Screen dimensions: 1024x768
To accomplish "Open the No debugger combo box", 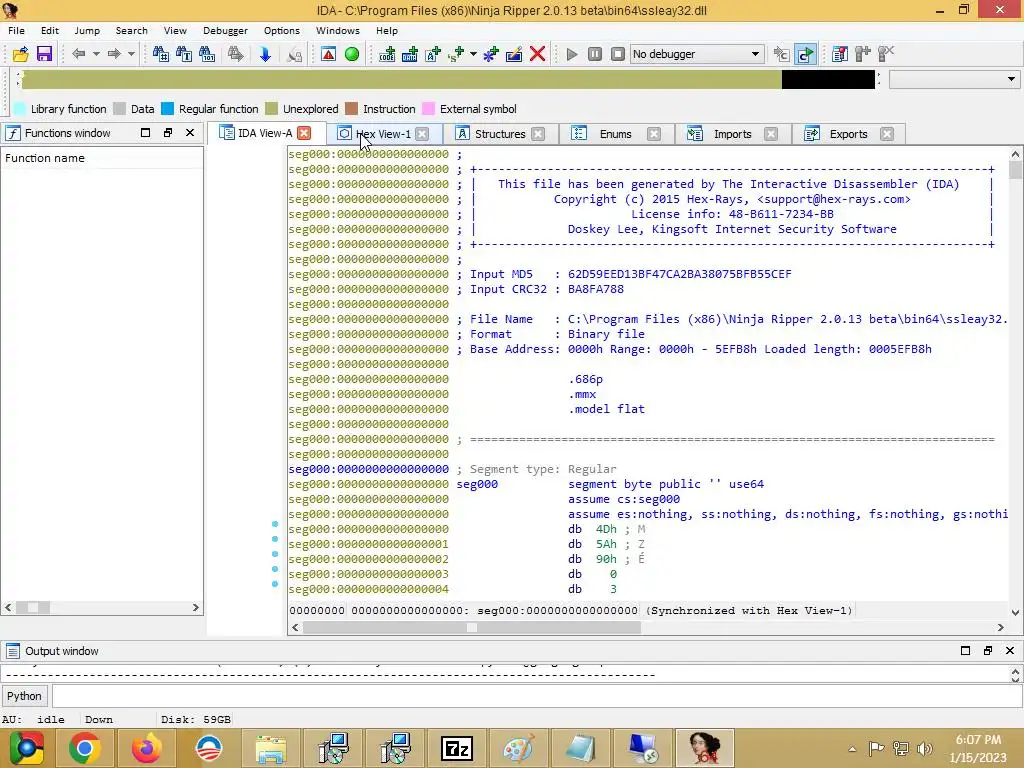I will pyautogui.click(x=697, y=54).
